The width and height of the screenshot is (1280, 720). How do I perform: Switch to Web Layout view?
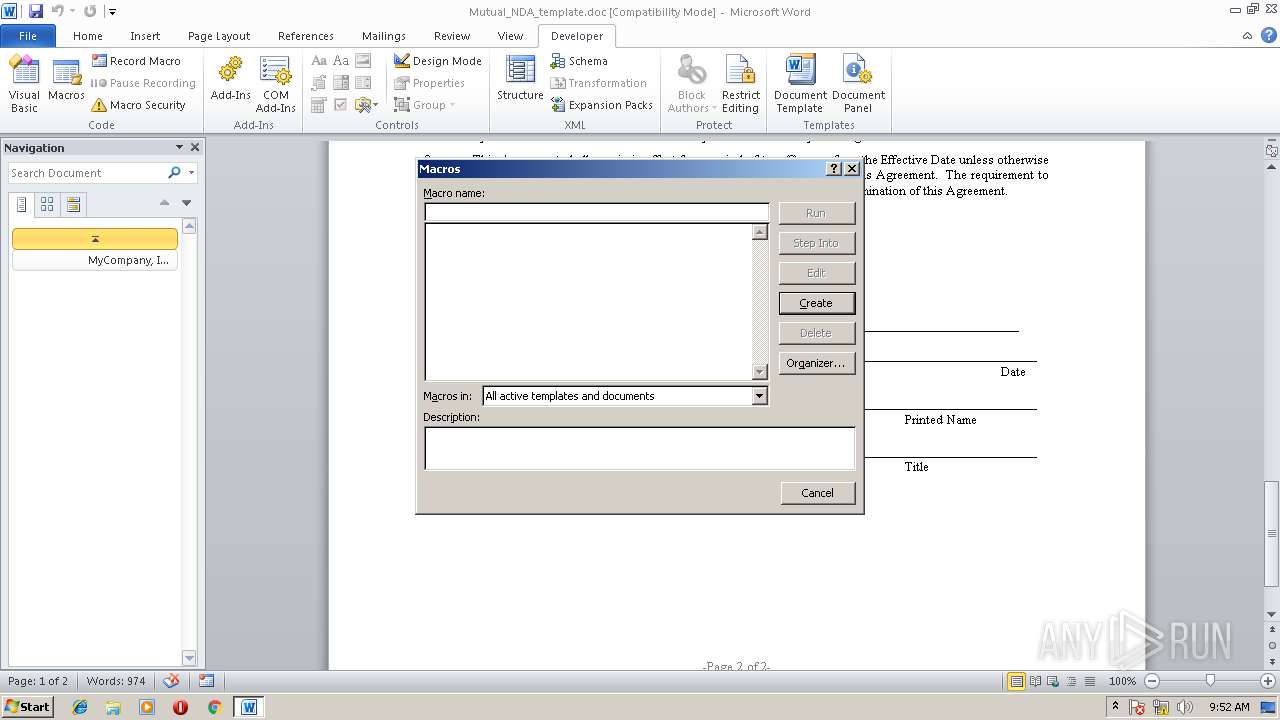[x=1053, y=681]
